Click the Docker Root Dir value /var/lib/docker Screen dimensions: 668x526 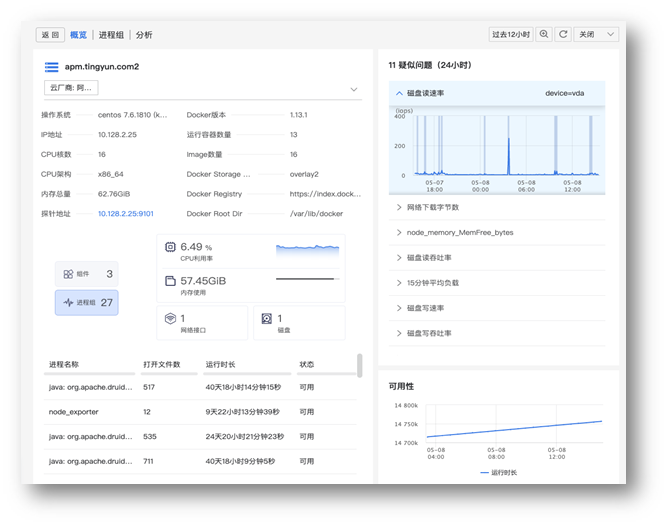[317, 213]
